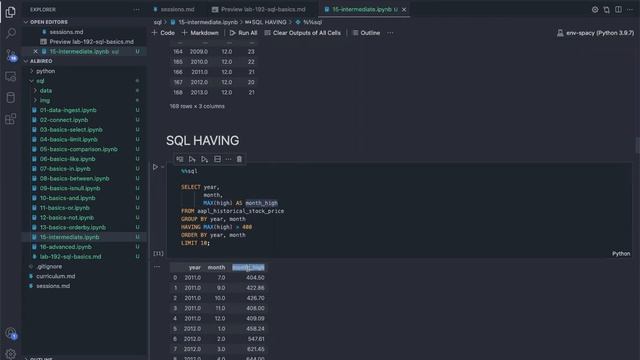
Task: Open .gitignore file
Action: 49,267
